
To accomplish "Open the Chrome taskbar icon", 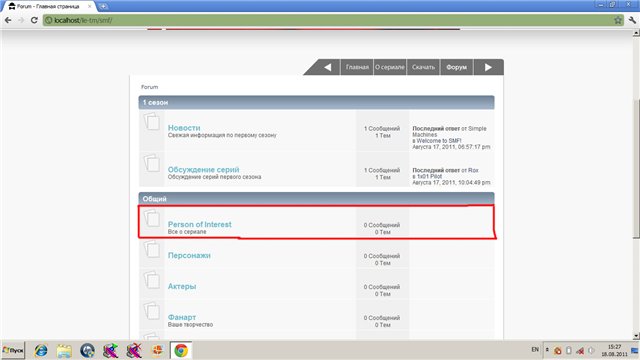I will [181, 351].
